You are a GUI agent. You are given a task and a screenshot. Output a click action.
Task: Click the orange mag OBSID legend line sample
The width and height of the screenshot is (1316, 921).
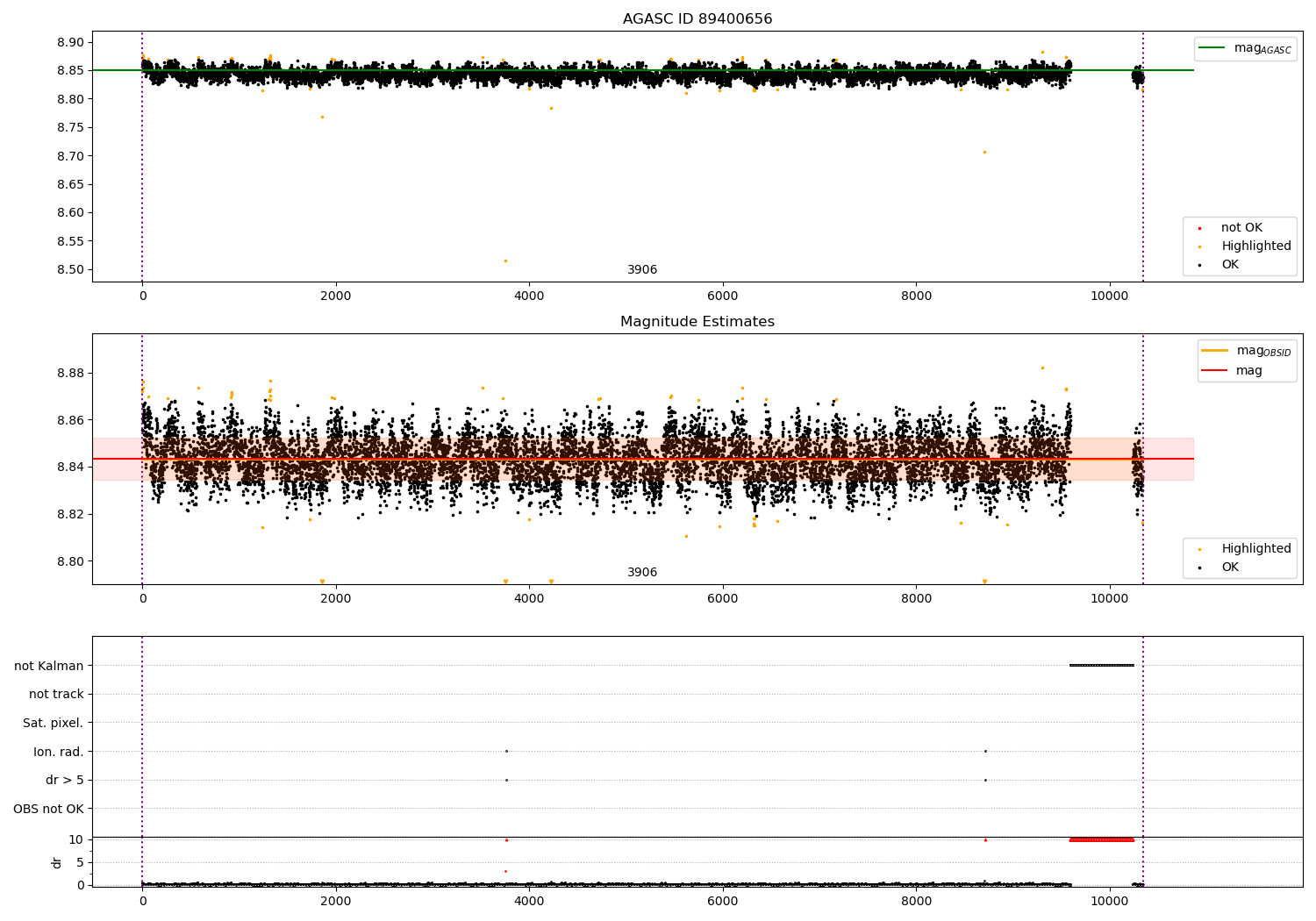[x=1214, y=350]
